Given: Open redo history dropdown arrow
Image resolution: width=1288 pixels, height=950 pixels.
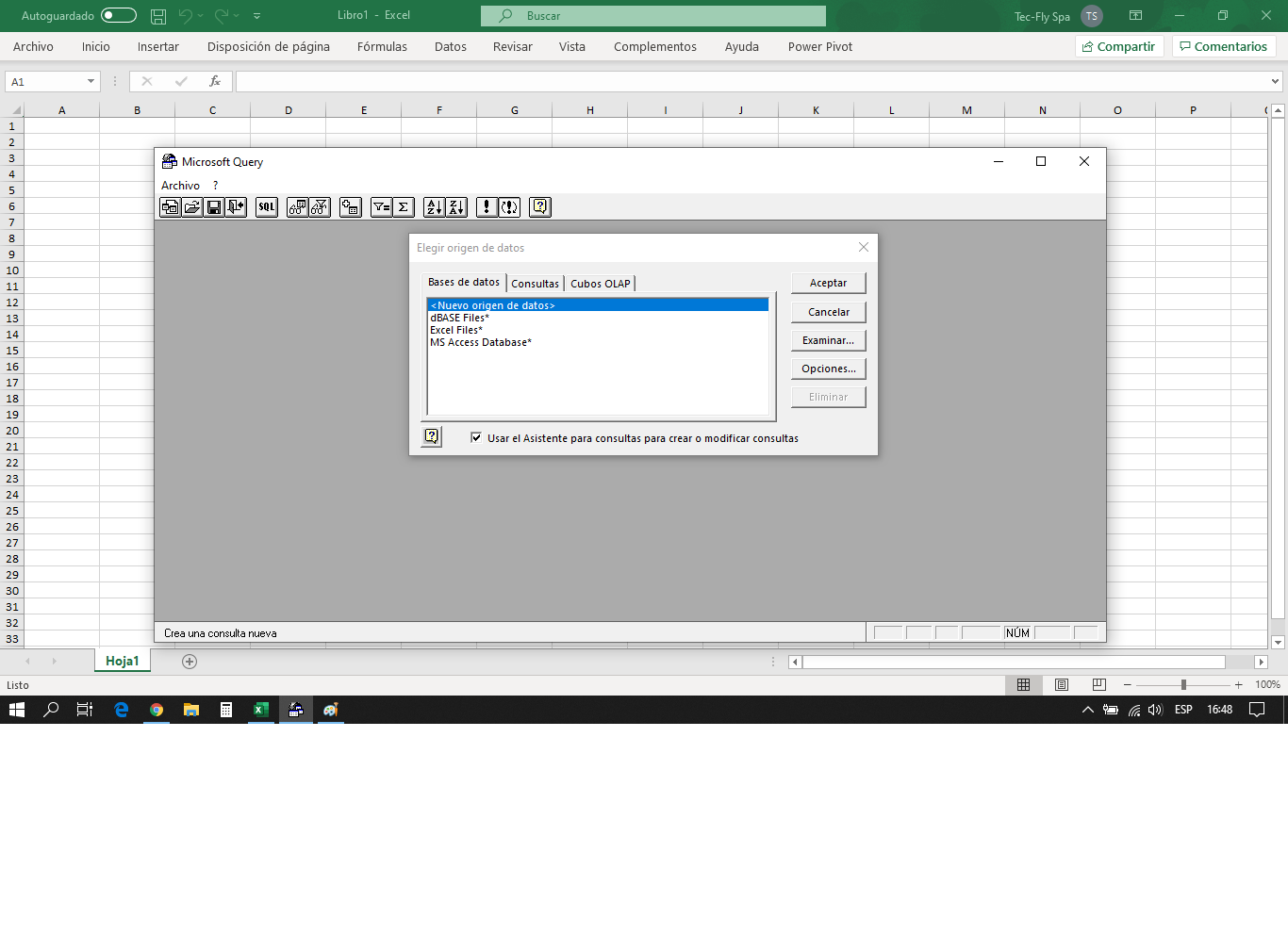Looking at the screenshot, I should click(x=236, y=16).
